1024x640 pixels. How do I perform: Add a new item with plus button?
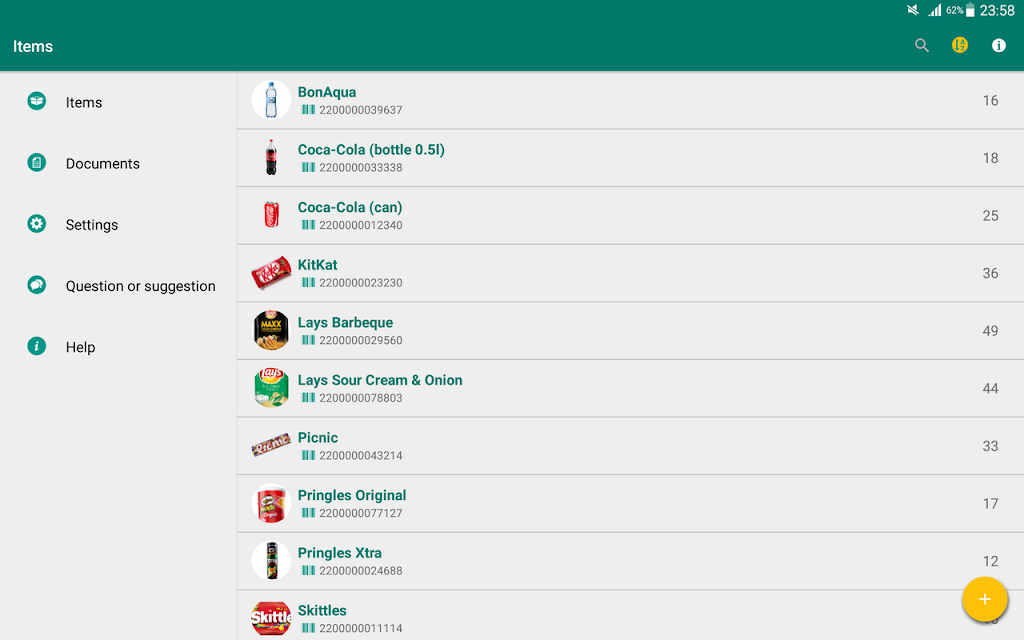tap(984, 599)
